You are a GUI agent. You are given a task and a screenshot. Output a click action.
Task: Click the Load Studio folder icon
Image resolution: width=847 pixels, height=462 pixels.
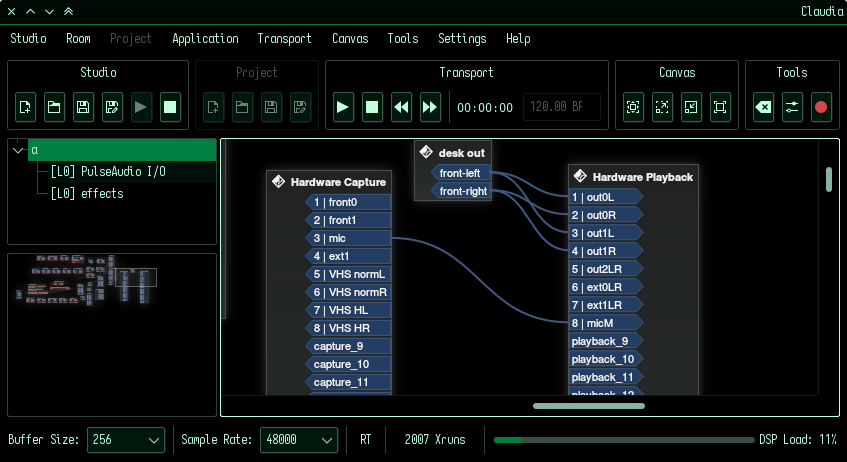tap(55, 107)
